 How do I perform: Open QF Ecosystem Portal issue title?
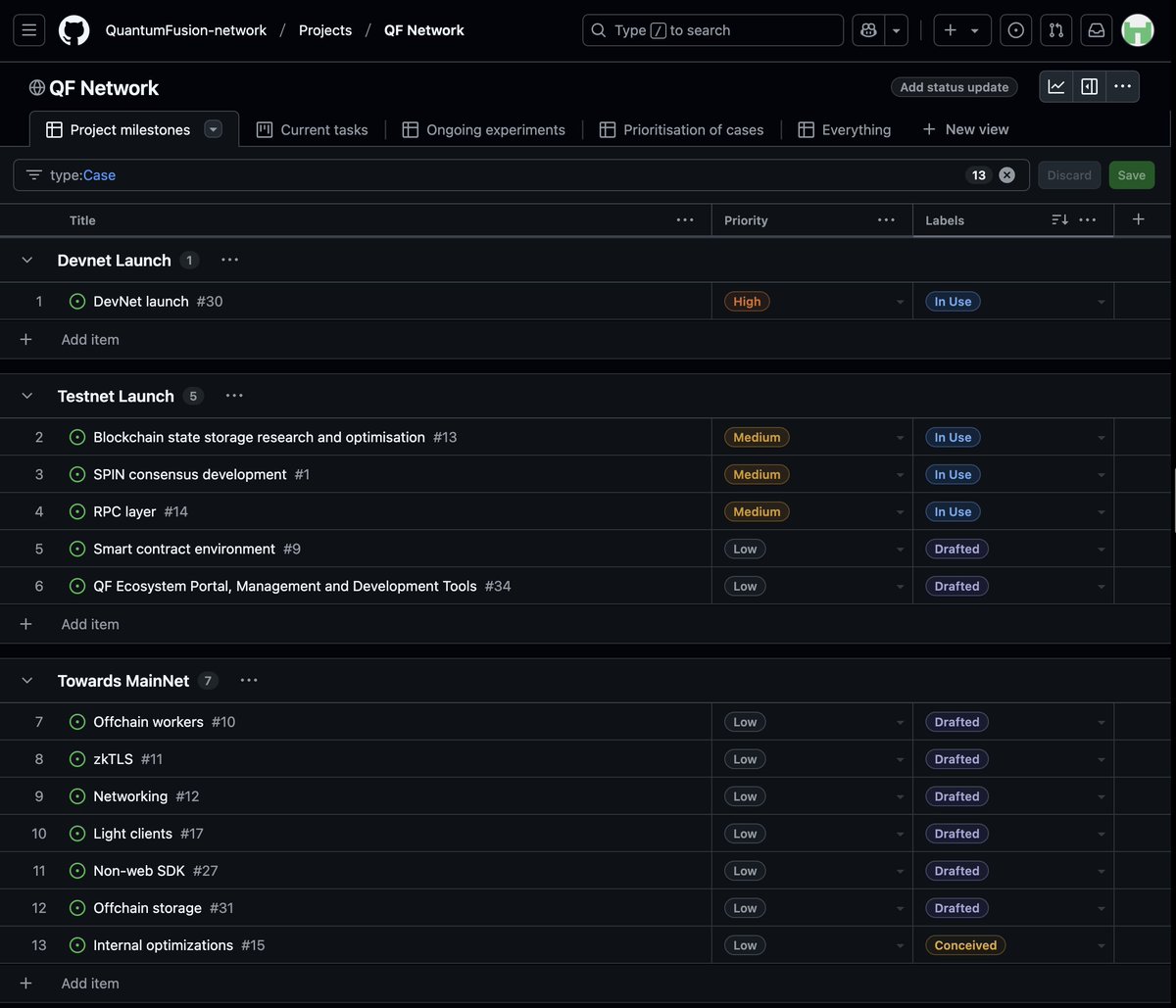[285, 586]
